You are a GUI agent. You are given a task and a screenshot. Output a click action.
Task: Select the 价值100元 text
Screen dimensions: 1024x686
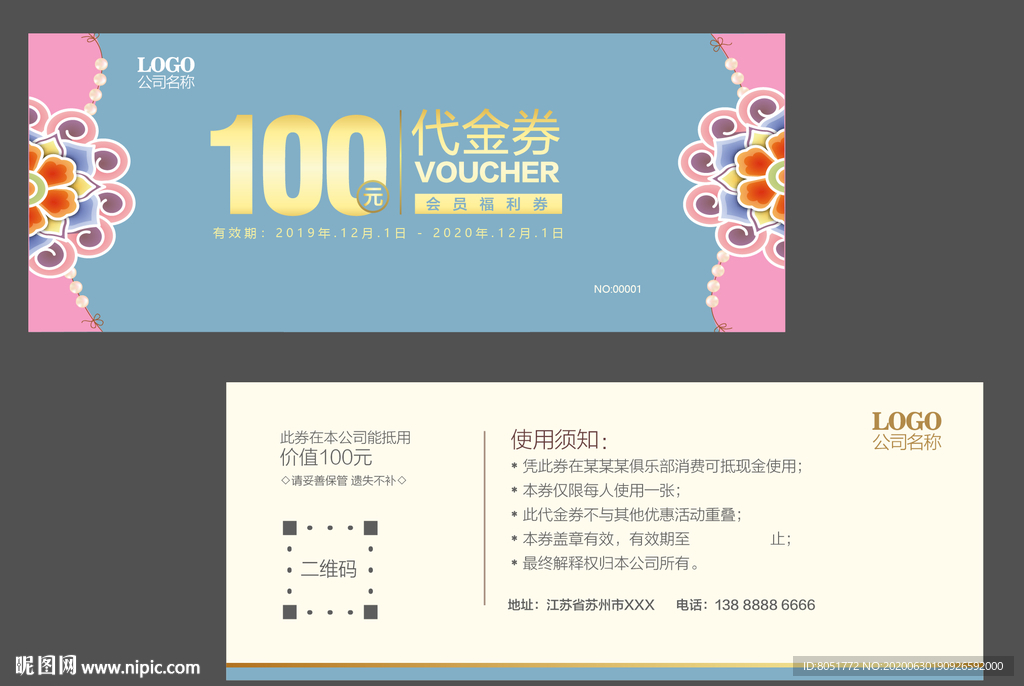[x=326, y=457]
